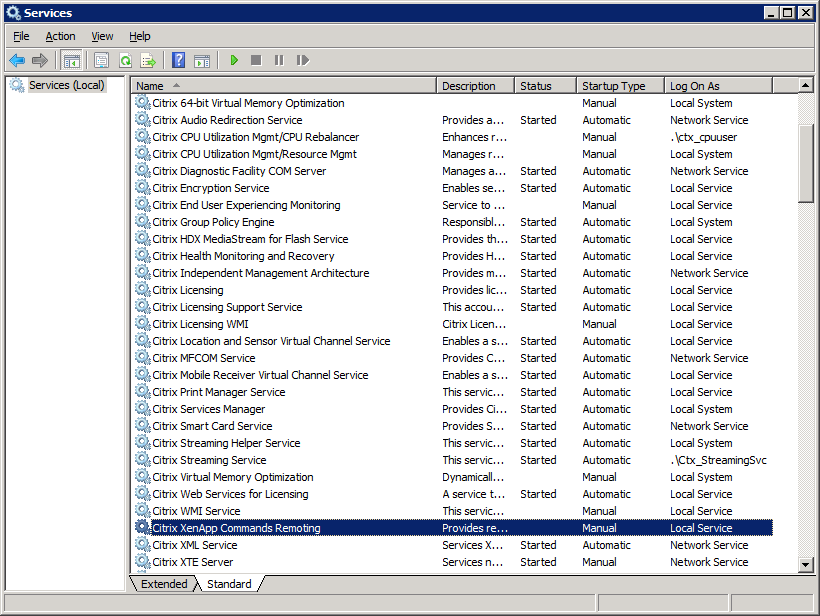The image size is (820, 616).
Task: Click the Refresh toolbar icon
Action: point(125,61)
